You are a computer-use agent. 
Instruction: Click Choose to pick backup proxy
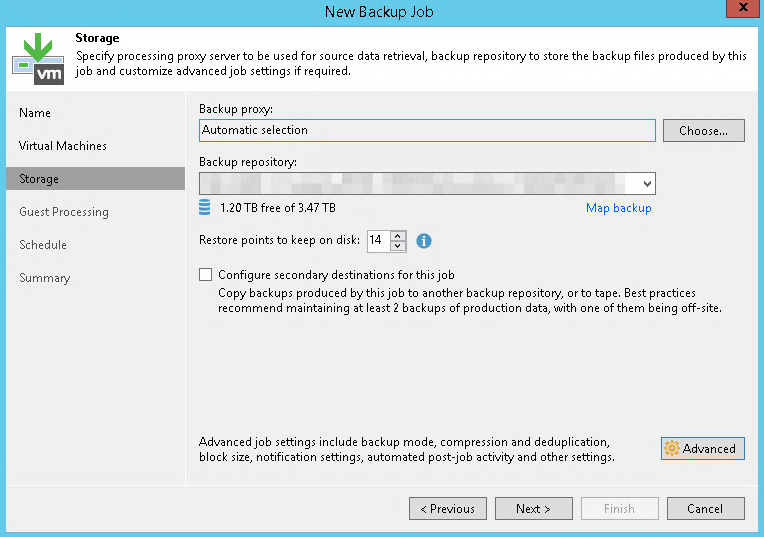coord(704,131)
